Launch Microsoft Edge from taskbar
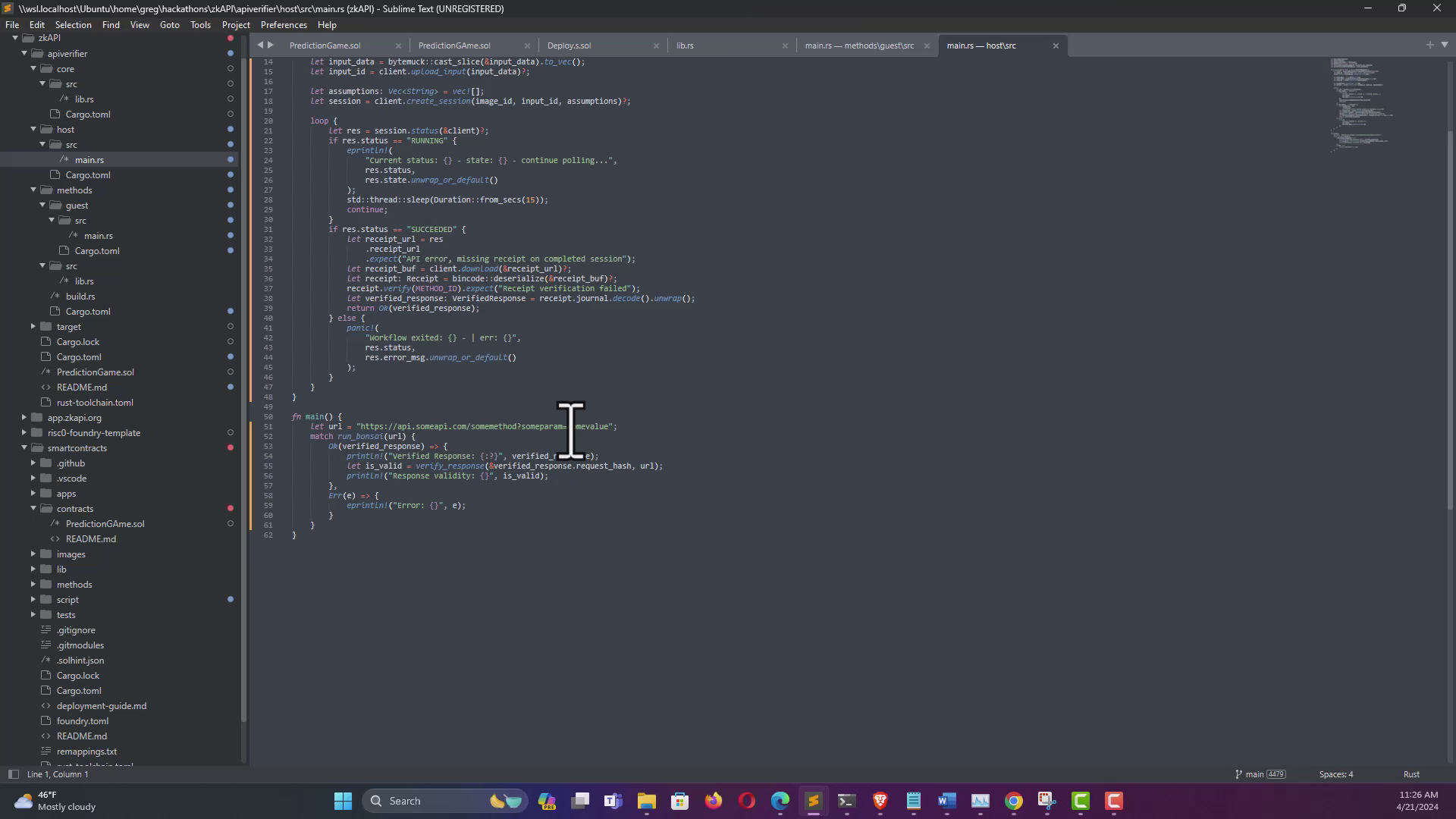The width and height of the screenshot is (1456, 819). (x=780, y=801)
